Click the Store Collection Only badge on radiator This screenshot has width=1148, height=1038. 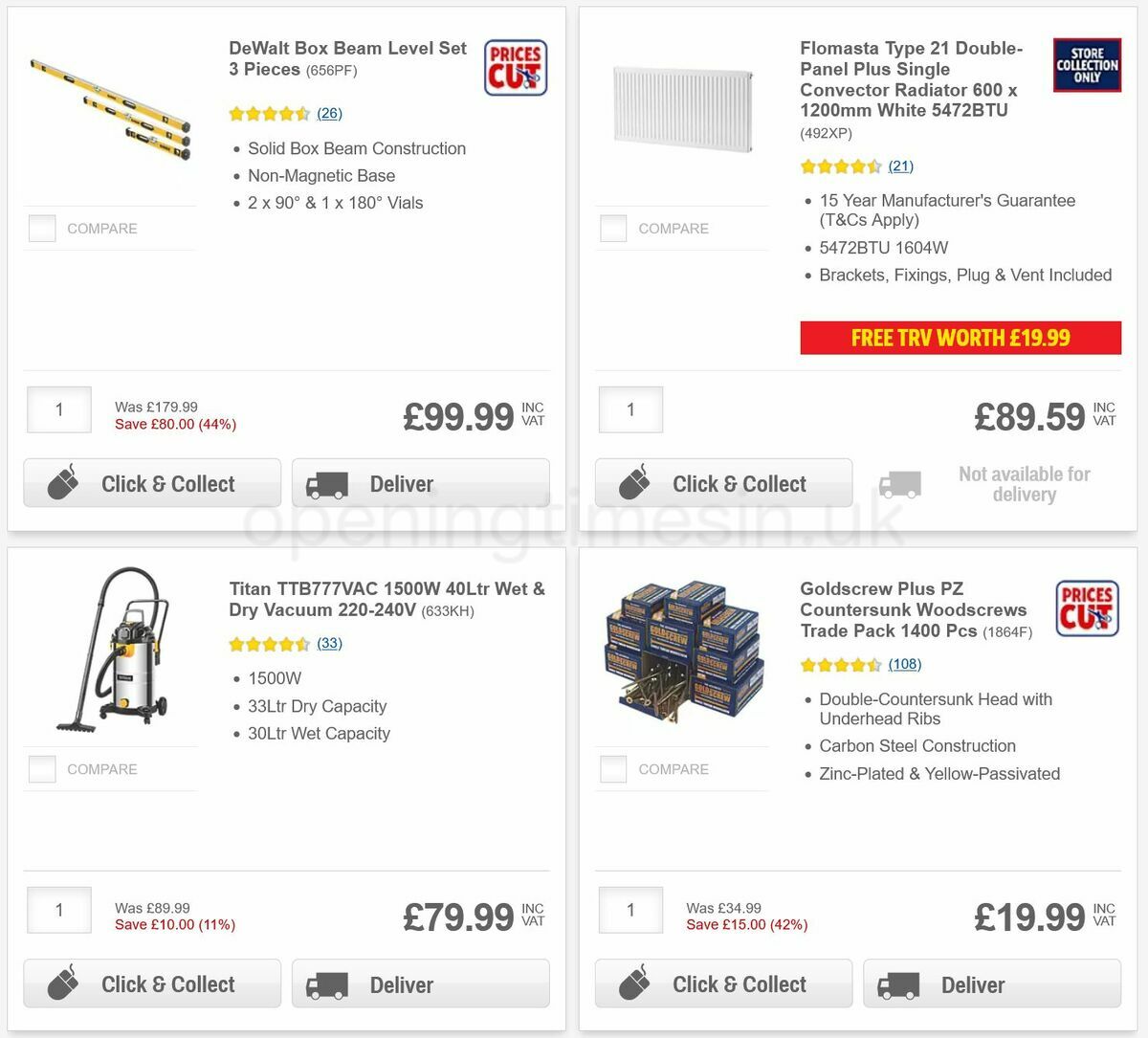[1087, 64]
